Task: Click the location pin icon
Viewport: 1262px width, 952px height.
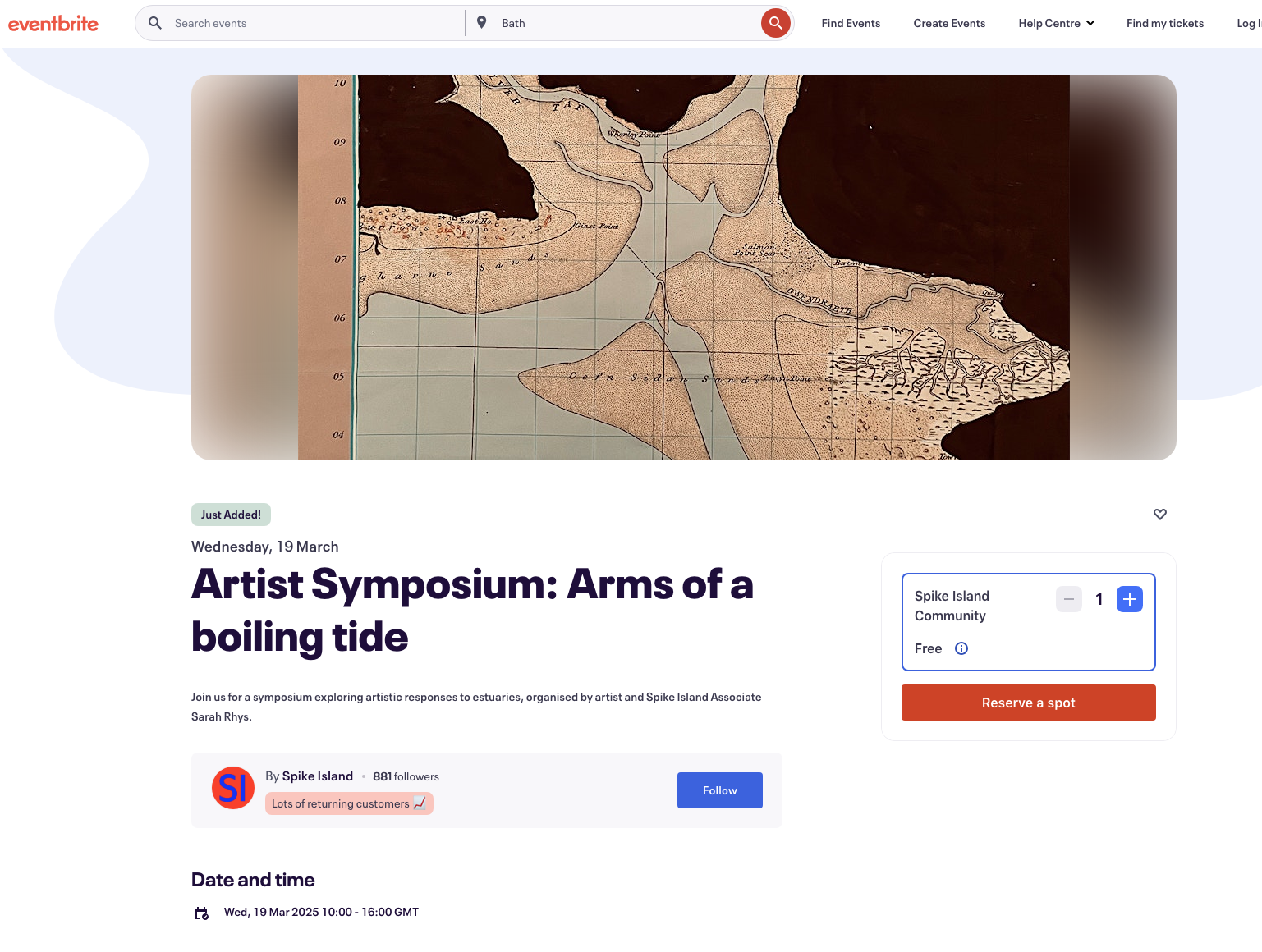Action: (482, 23)
